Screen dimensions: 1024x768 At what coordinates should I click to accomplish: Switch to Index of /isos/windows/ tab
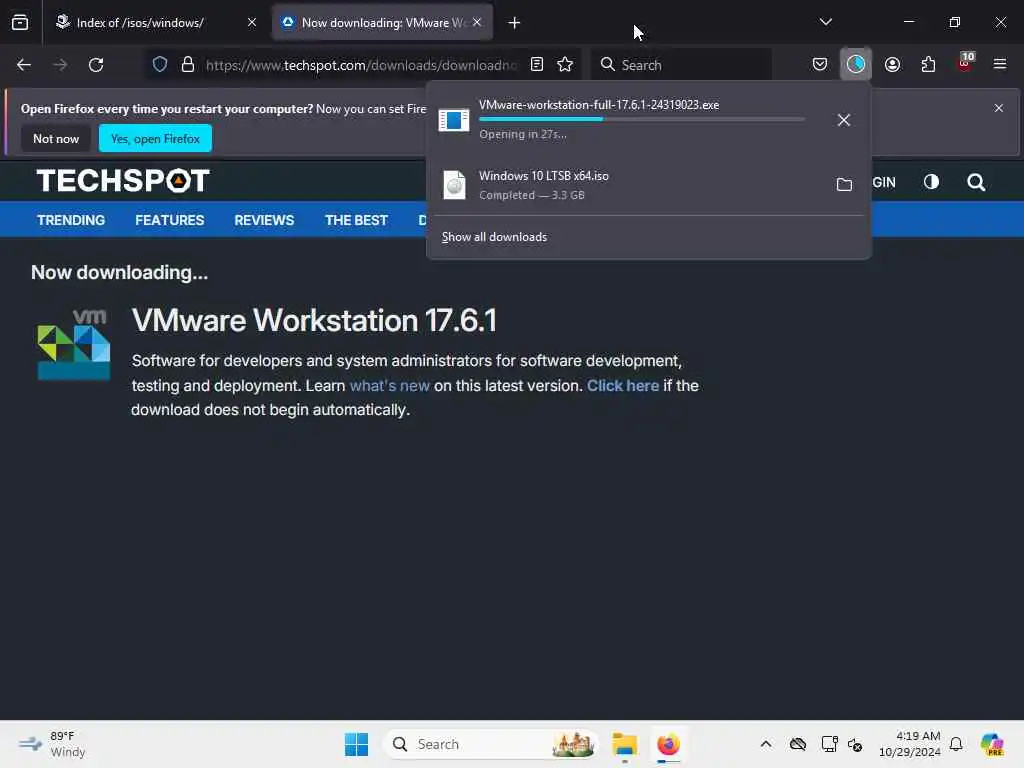tap(155, 23)
